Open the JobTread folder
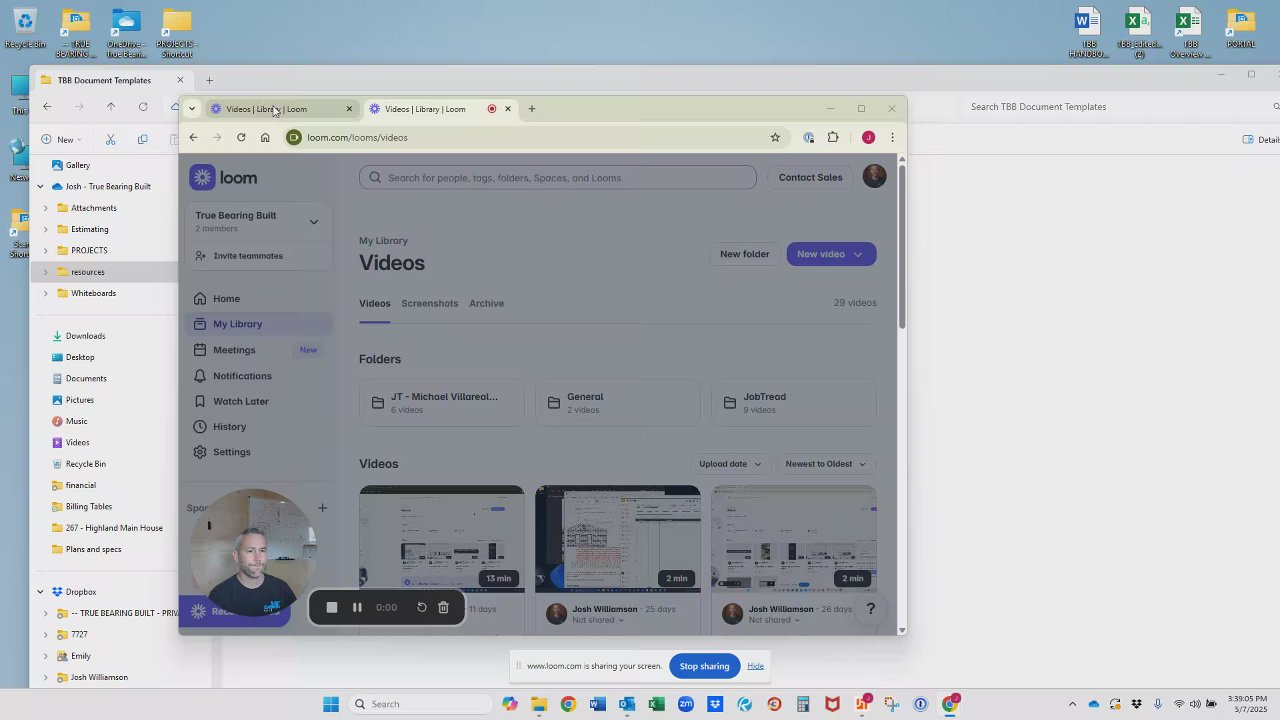 tap(793, 403)
